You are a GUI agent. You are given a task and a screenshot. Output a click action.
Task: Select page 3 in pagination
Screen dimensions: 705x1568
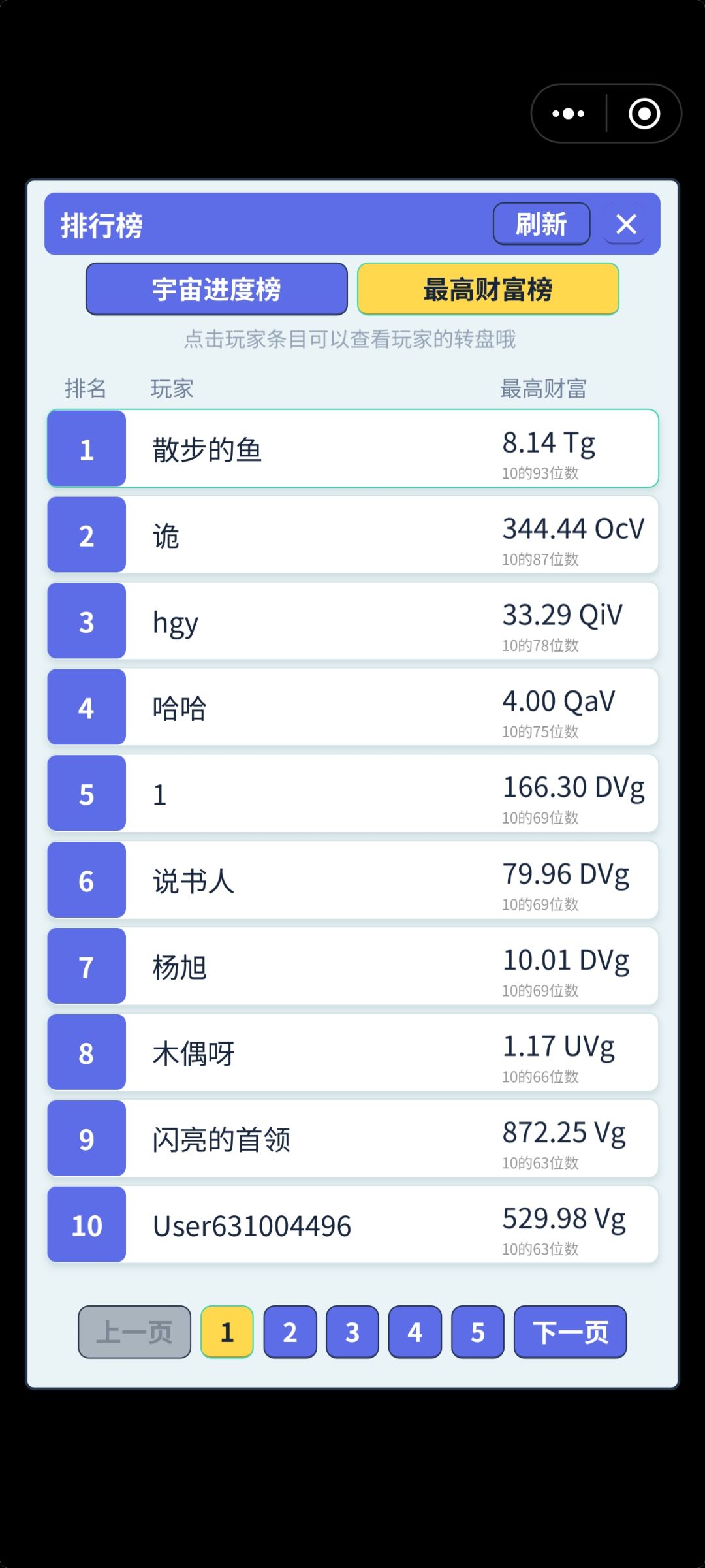pyautogui.click(x=352, y=1332)
